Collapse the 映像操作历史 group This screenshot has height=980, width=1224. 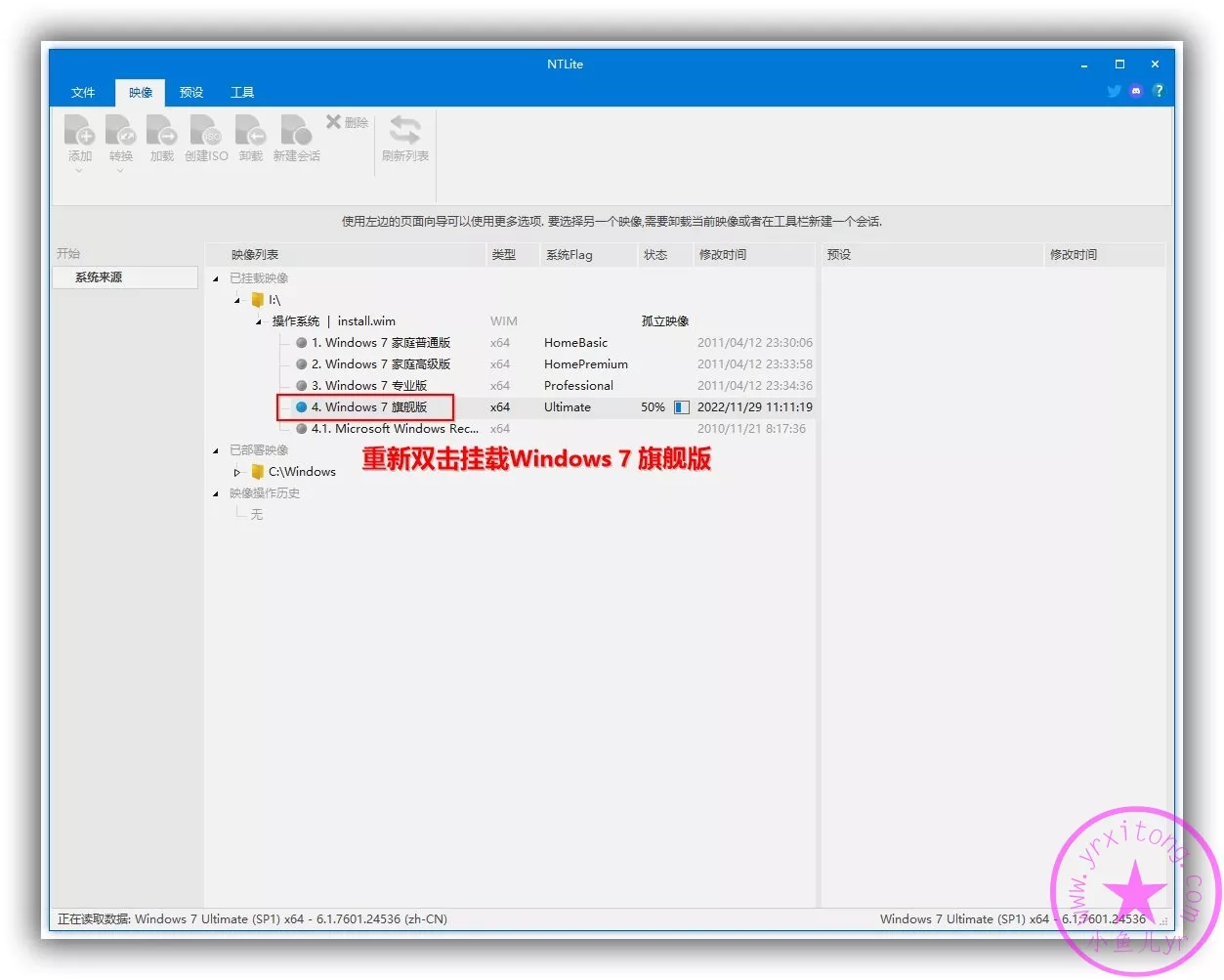click(x=216, y=494)
